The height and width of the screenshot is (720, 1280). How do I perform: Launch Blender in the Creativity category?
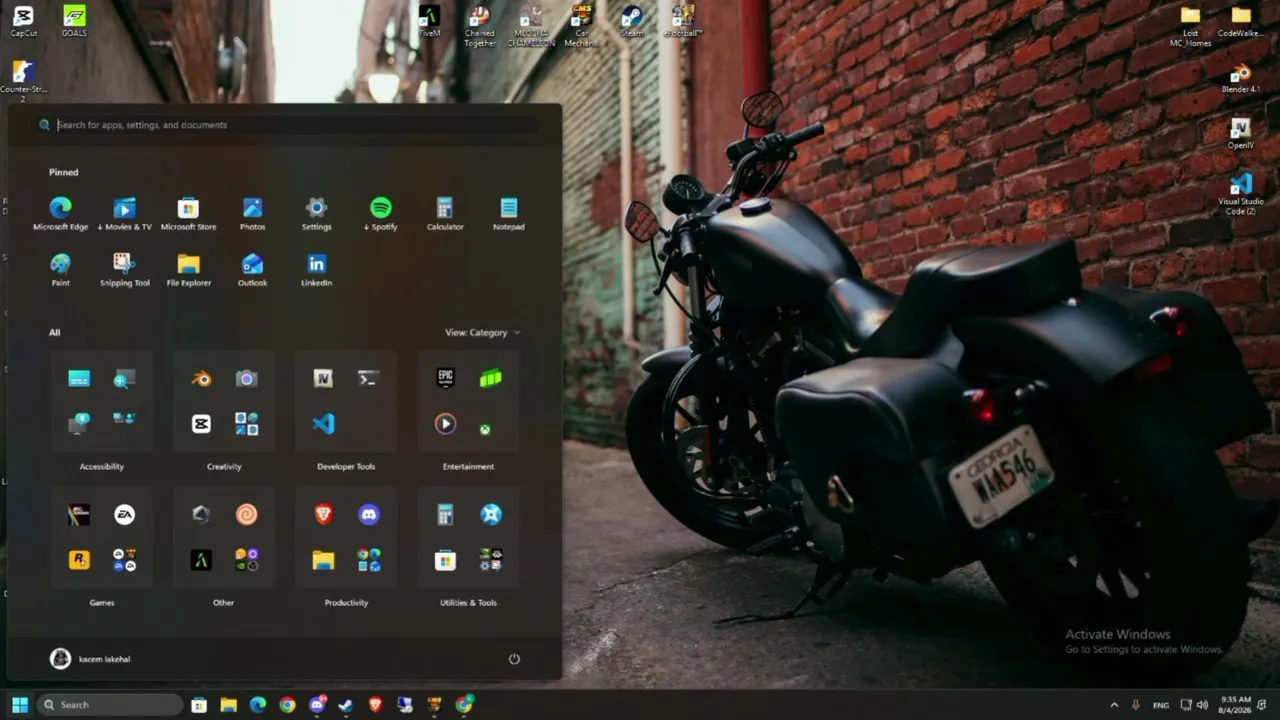201,378
